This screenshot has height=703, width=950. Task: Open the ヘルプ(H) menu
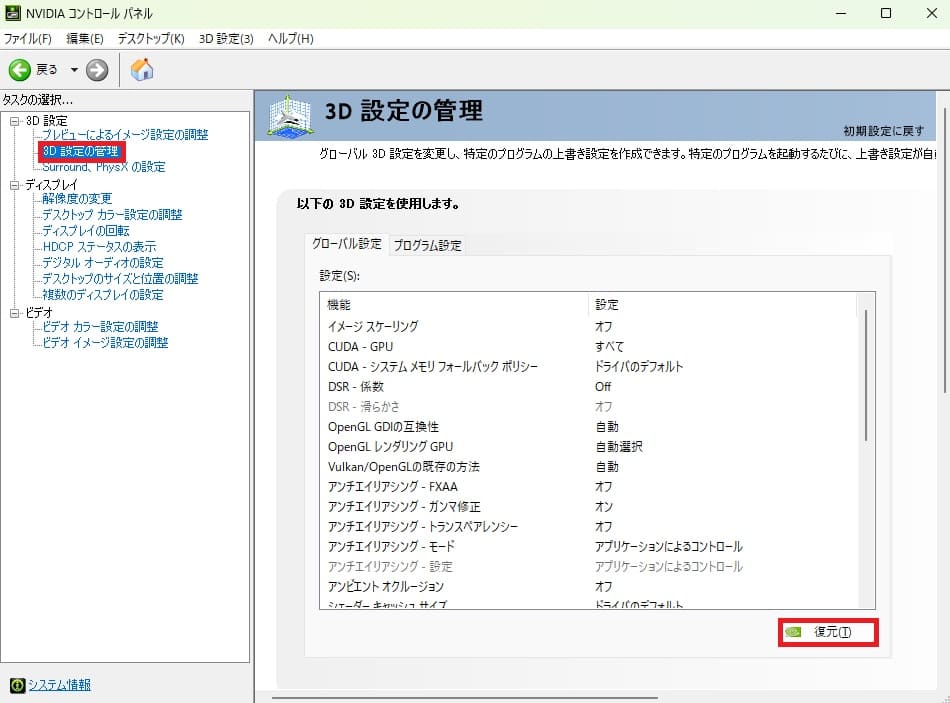(291, 39)
